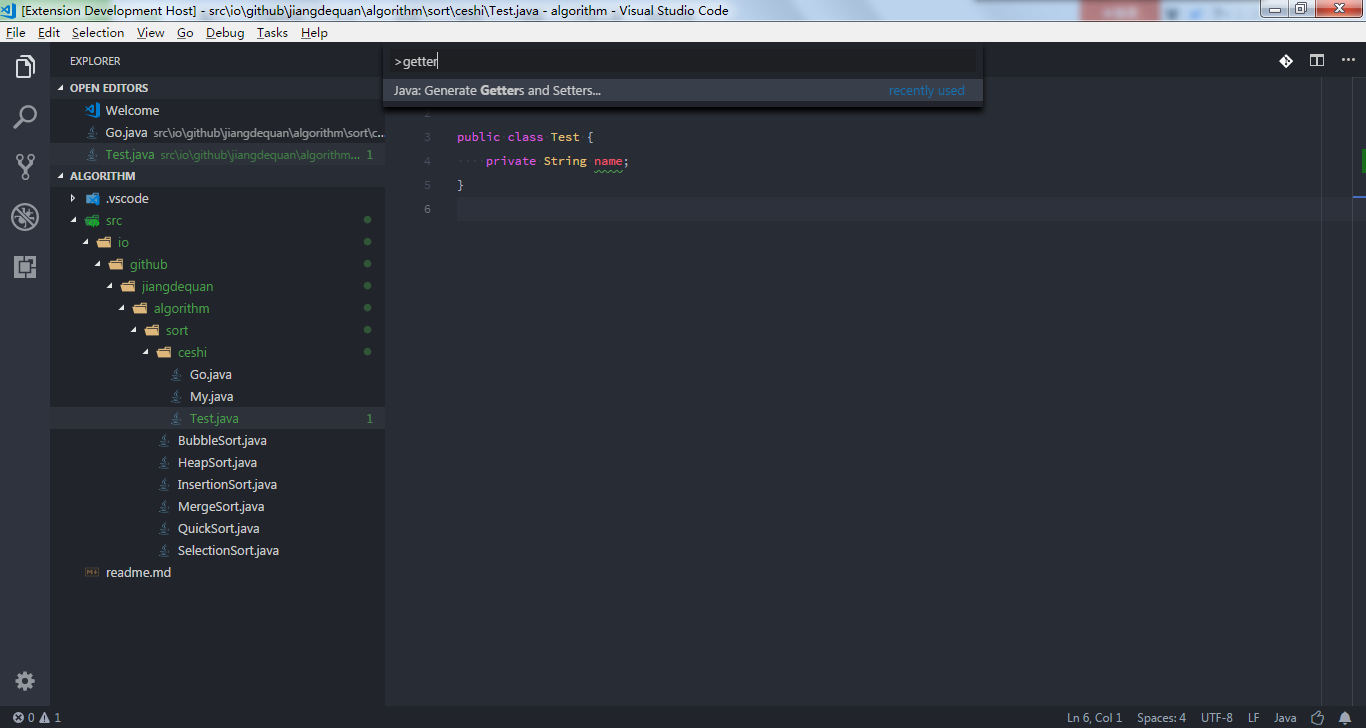Image resolution: width=1366 pixels, height=728 pixels.
Task: Open Go.java in open editors list
Action: coord(217,132)
